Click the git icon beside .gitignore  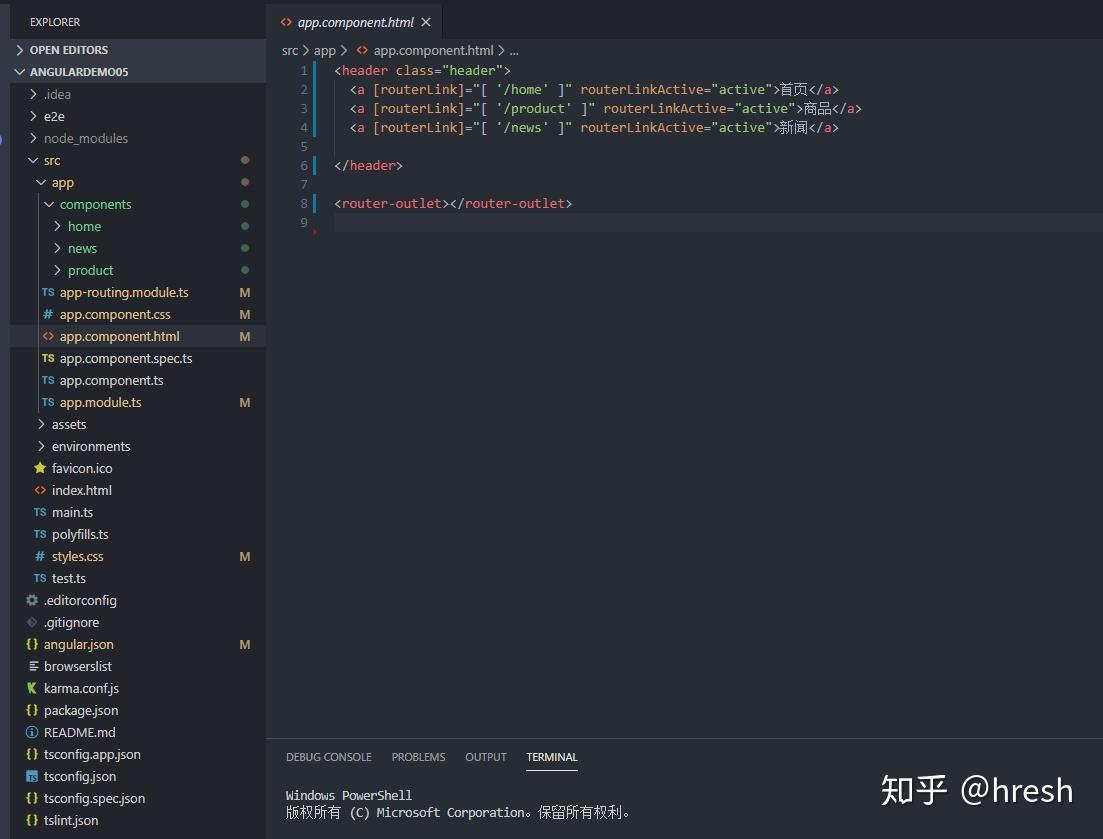(32, 622)
